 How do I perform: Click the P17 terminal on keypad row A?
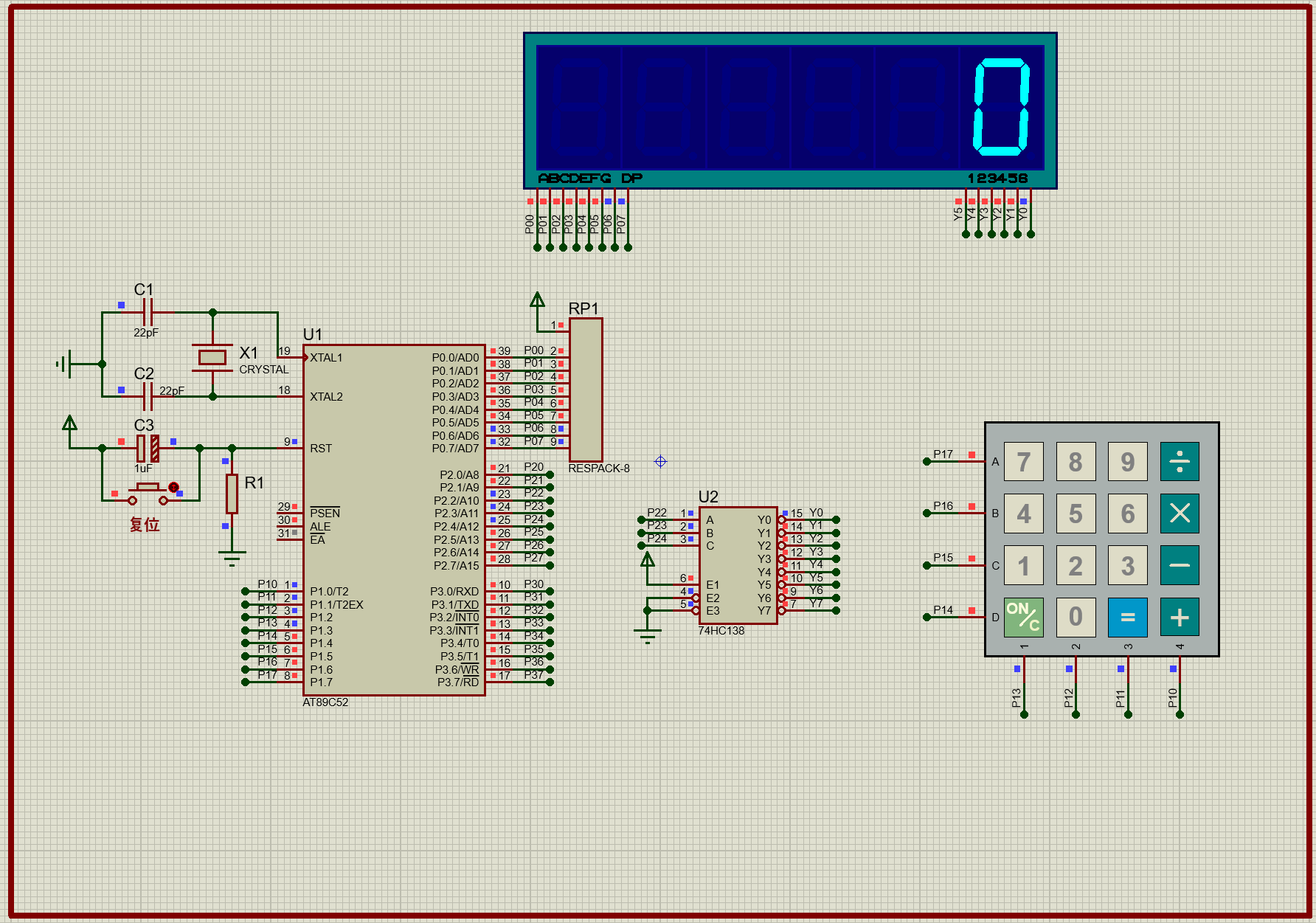[927, 461]
